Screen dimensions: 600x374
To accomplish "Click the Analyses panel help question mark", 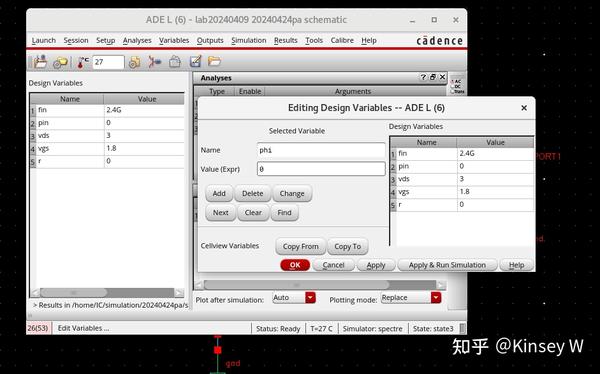I will click(423, 77).
